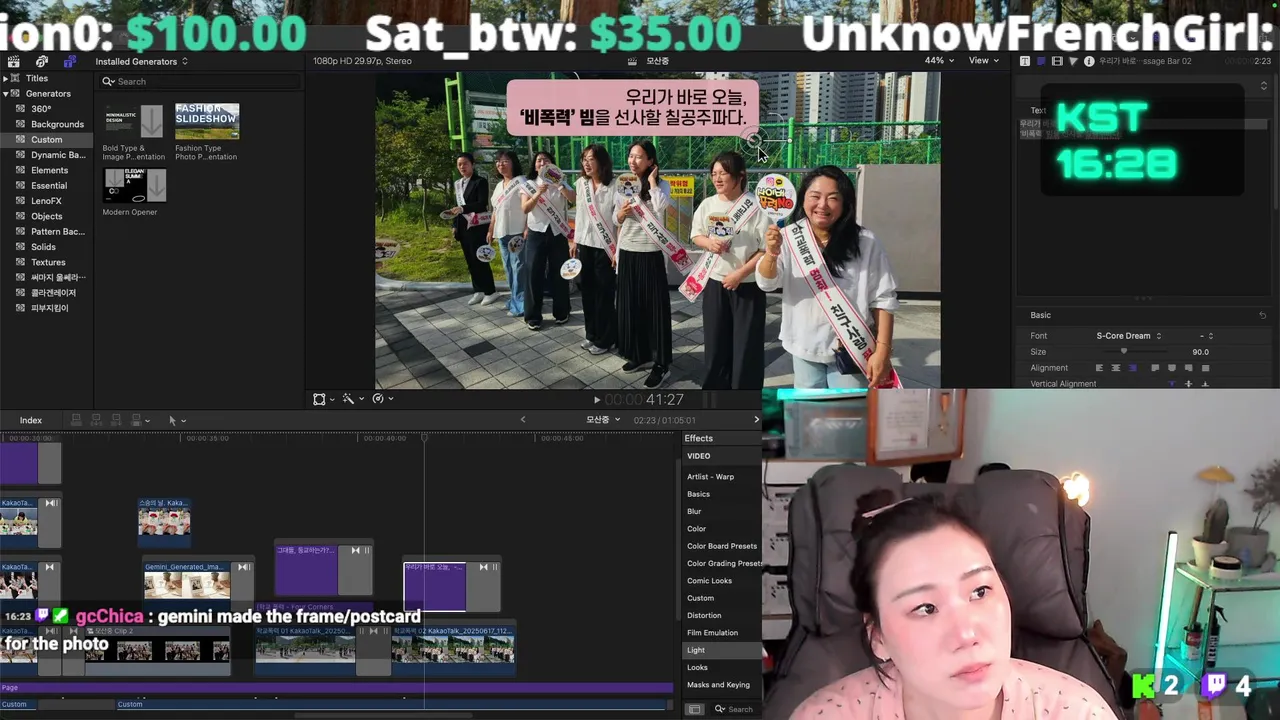This screenshot has width=1280, height=720.
Task: Toggle Effects browser layout icon
Action: 695,709
